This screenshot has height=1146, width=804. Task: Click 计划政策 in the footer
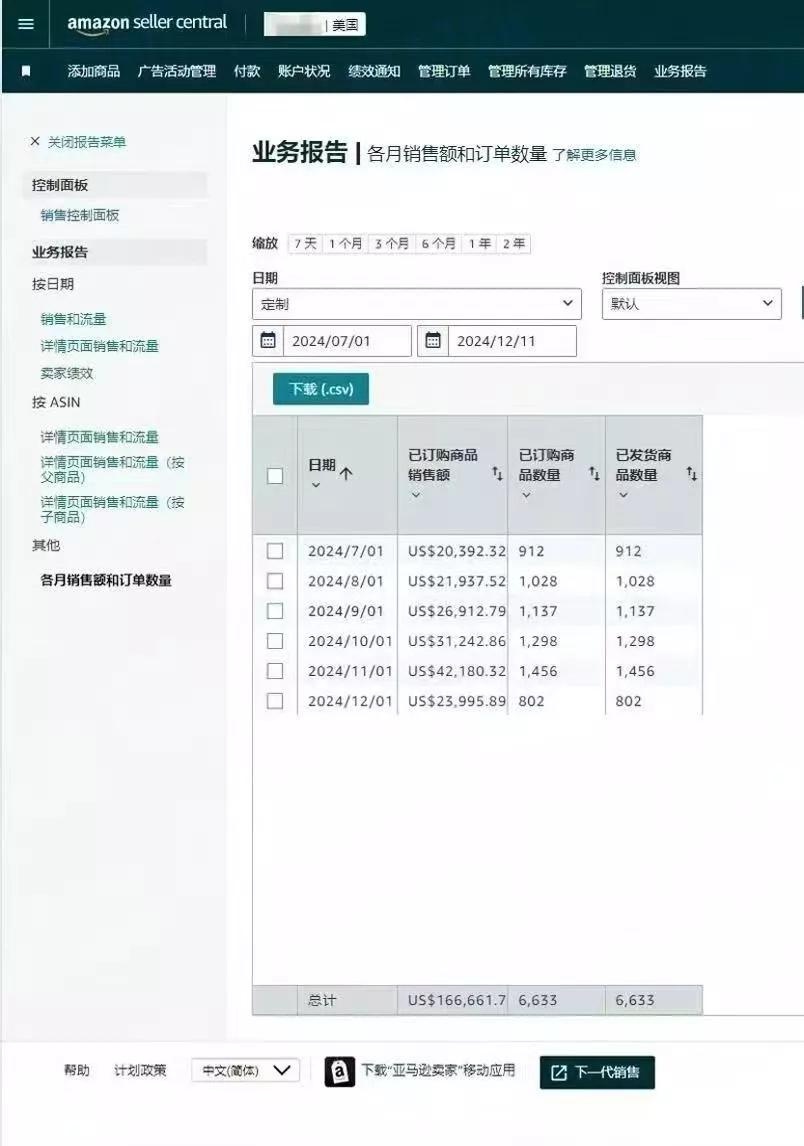[x=140, y=1070]
